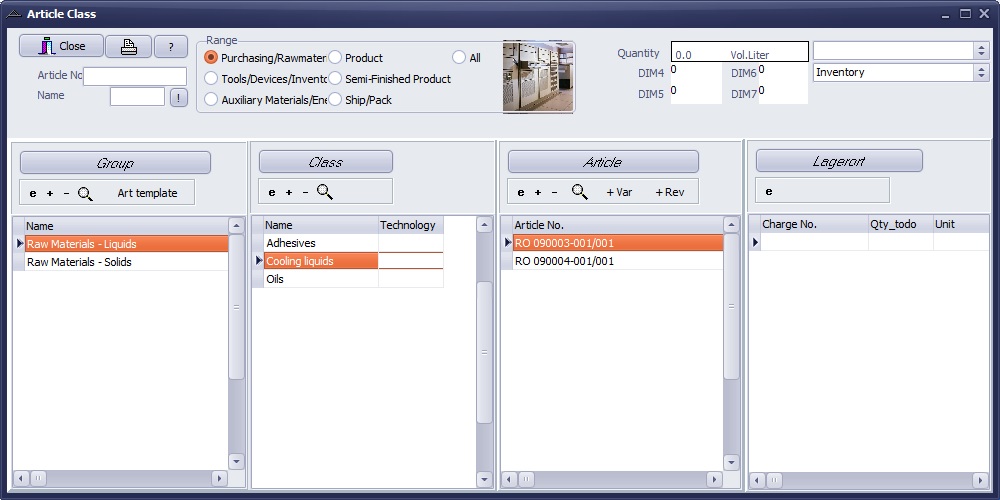Viewport: 1000px width, 500px height.
Task: Click the magnifier search icon in Group panel
Action: pos(85,193)
